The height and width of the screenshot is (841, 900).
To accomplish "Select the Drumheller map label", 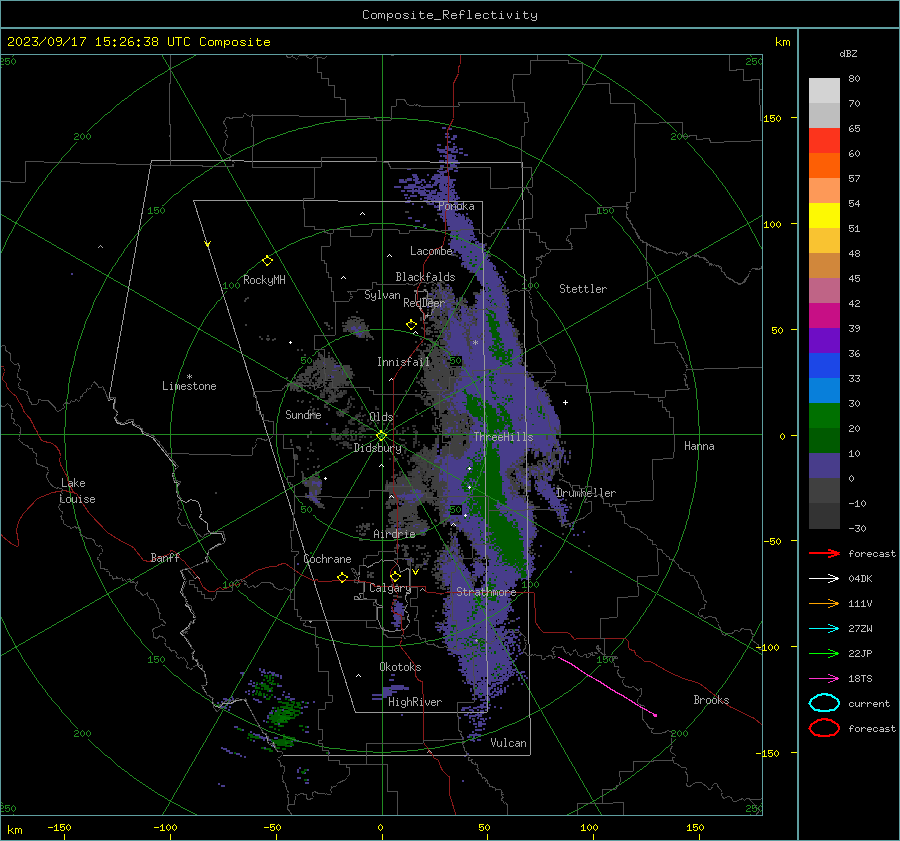I will pyautogui.click(x=586, y=493).
